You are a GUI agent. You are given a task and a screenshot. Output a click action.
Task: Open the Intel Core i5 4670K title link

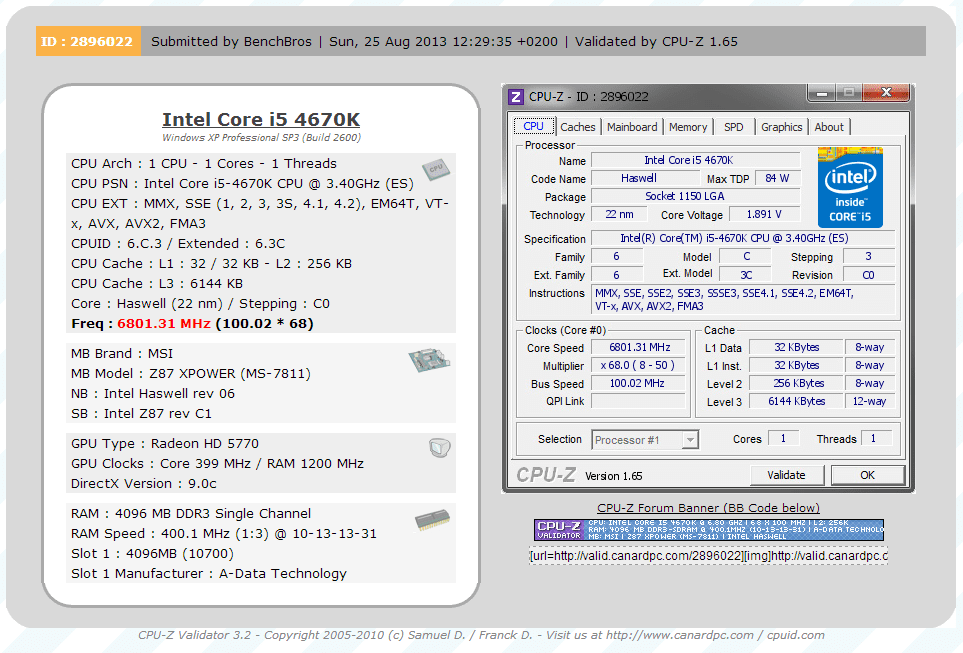tap(261, 119)
